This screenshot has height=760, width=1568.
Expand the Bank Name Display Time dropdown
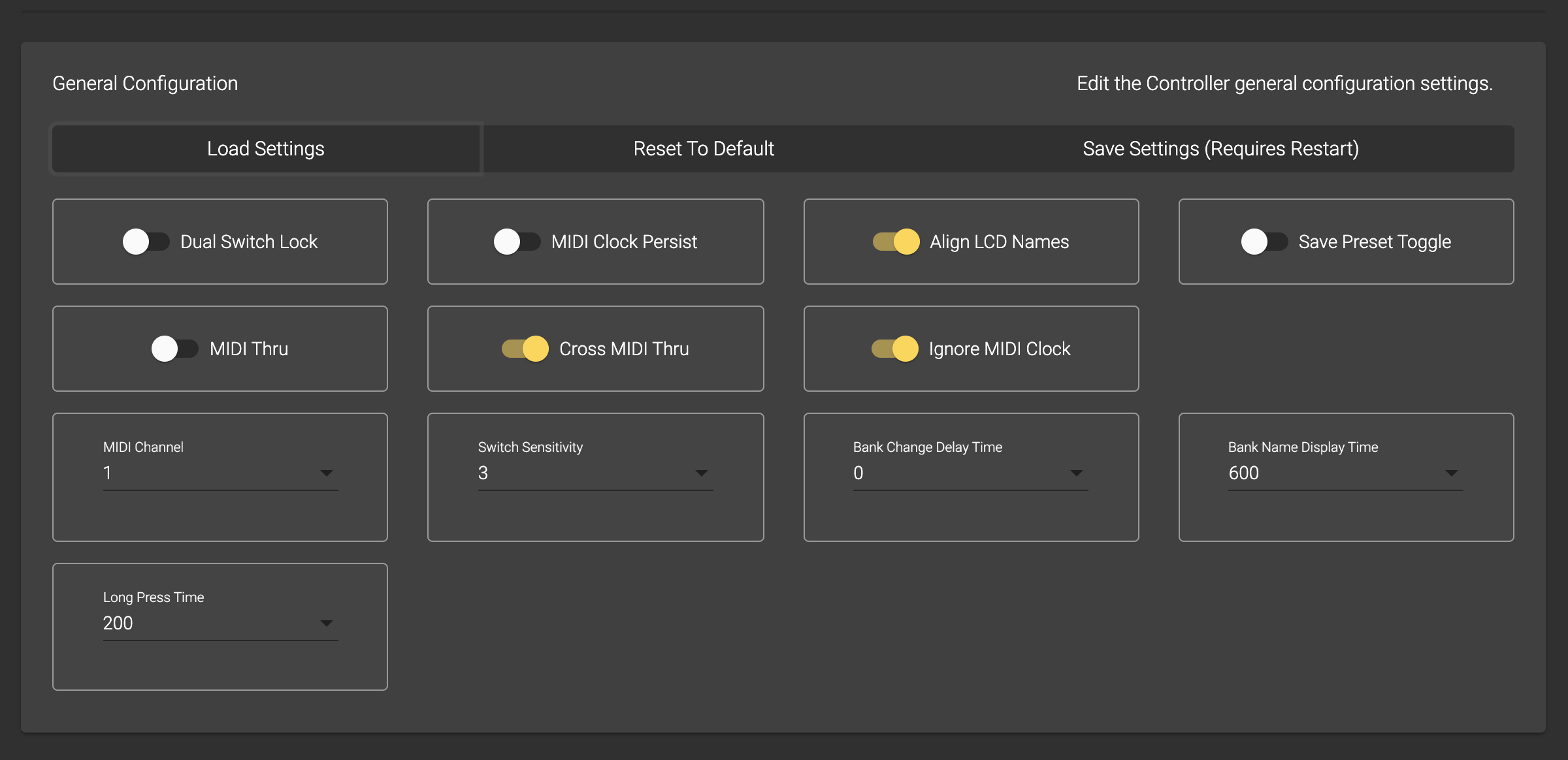[1345, 473]
